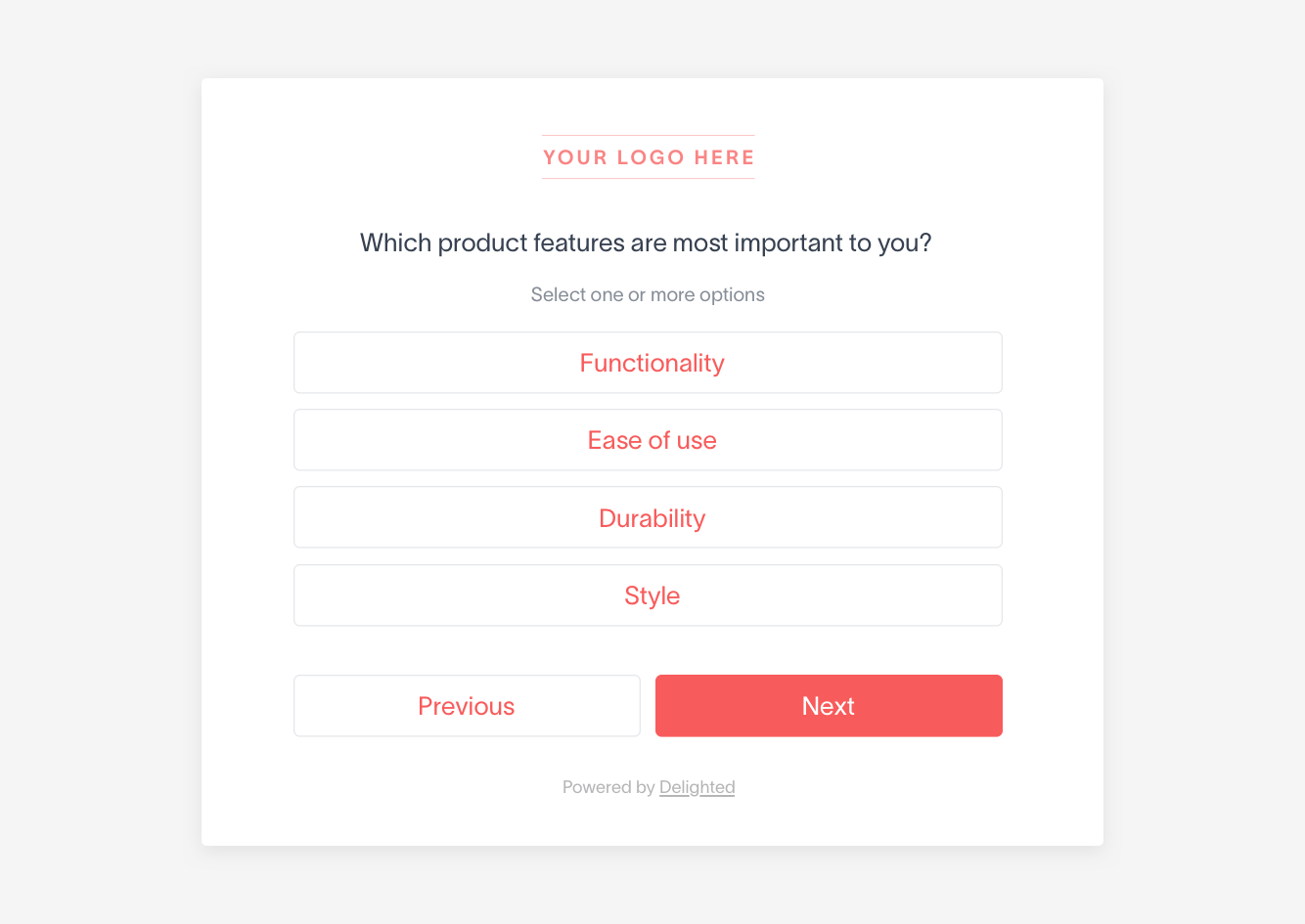Mark Functionality as a most important feature
The height and width of the screenshot is (924, 1305).
click(648, 363)
